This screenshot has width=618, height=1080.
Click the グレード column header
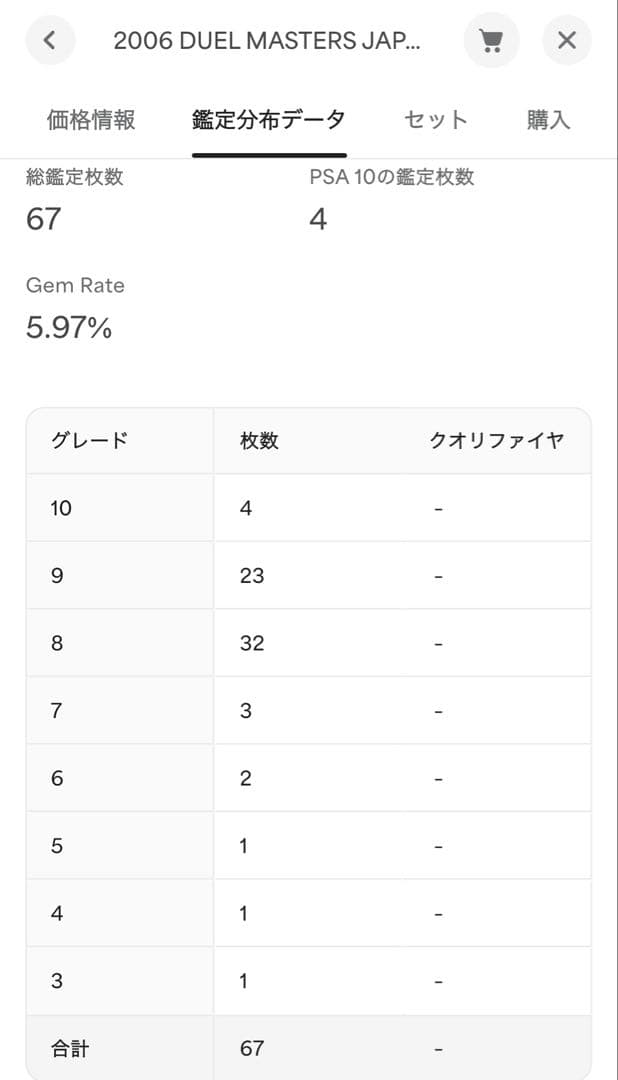[x=89, y=441]
